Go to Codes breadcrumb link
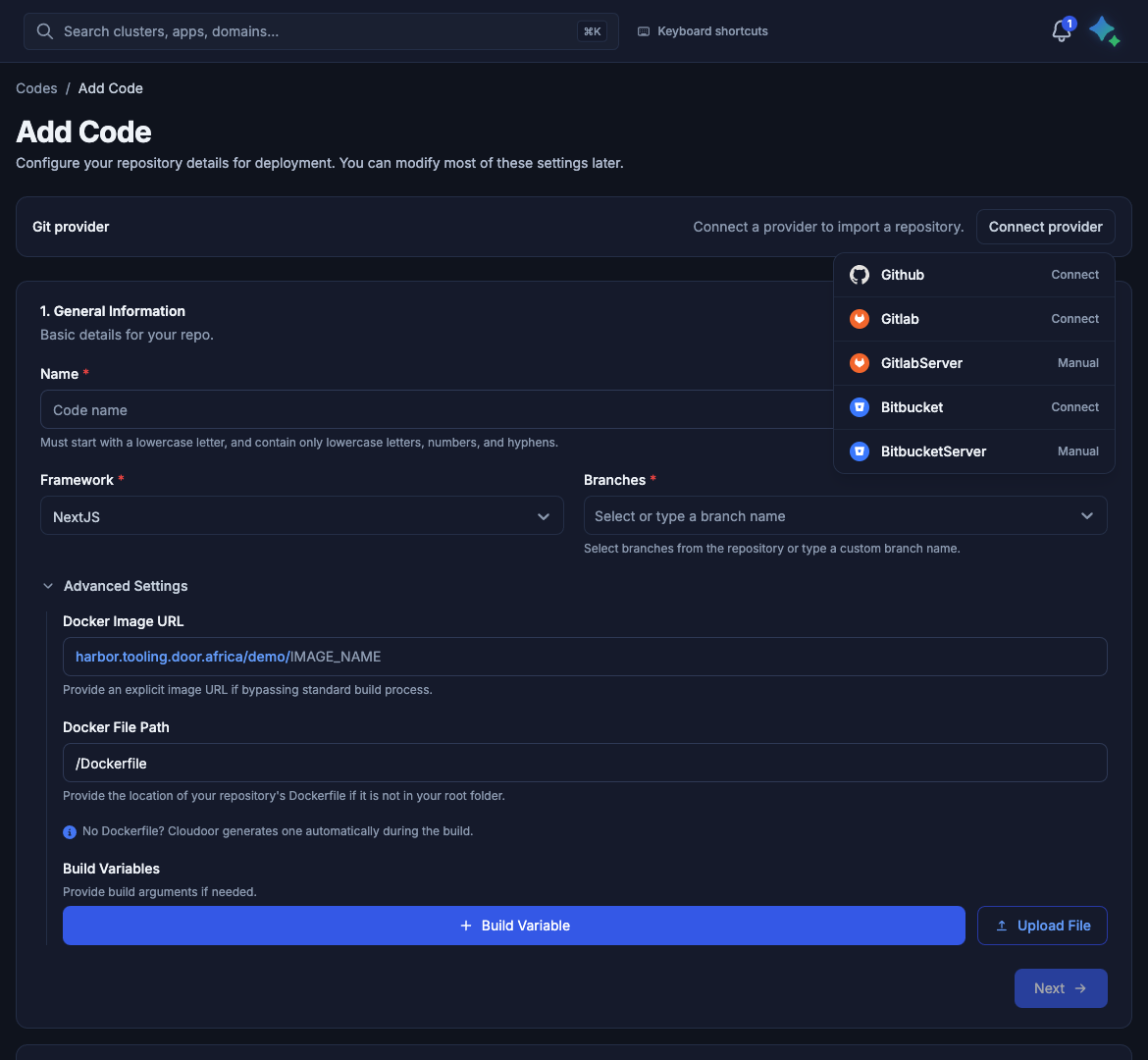The height and width of the screenshot is (1060, 1148). (x=36, y=88)
